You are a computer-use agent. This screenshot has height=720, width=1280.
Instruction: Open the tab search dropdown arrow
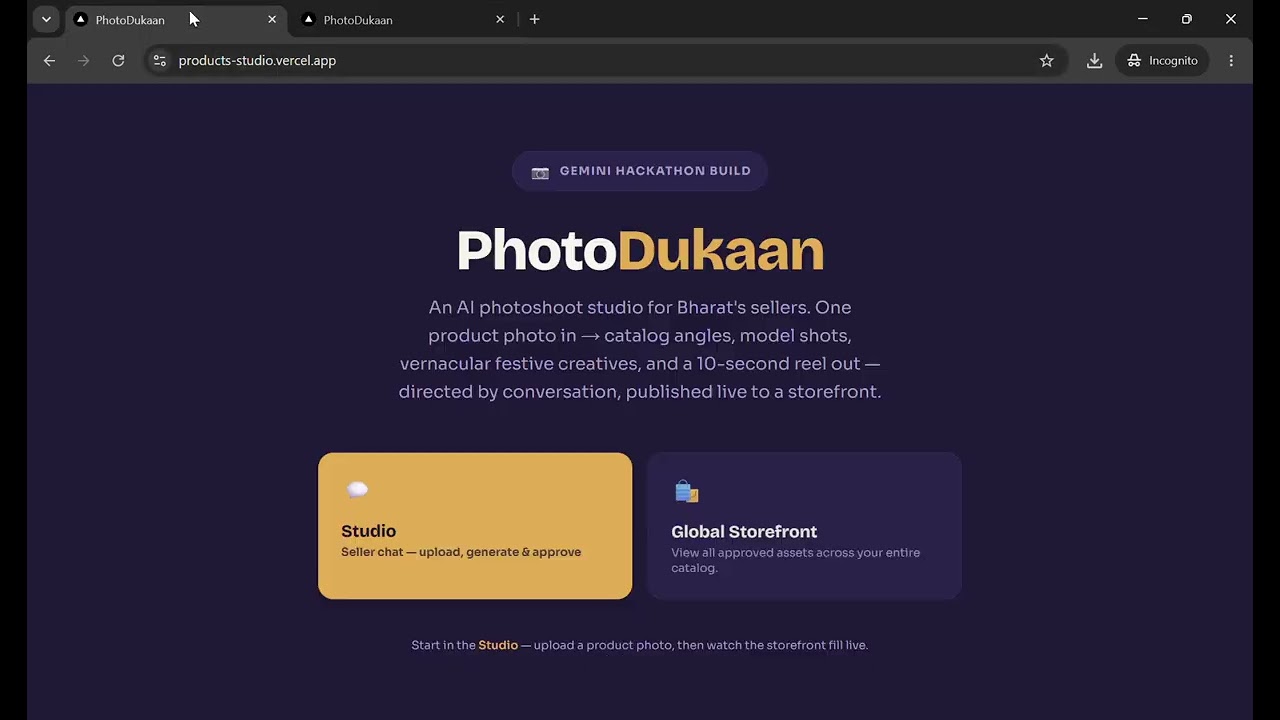pos(46,19)
